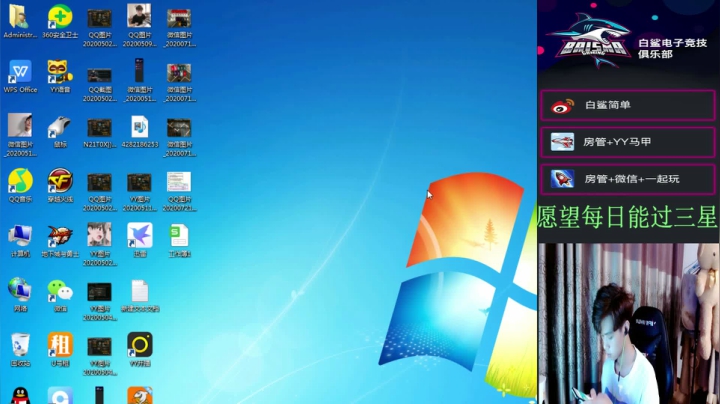720x404 pixels.
Task: Open the 回收站 recycle bin
Action: (x=20, y=350)
